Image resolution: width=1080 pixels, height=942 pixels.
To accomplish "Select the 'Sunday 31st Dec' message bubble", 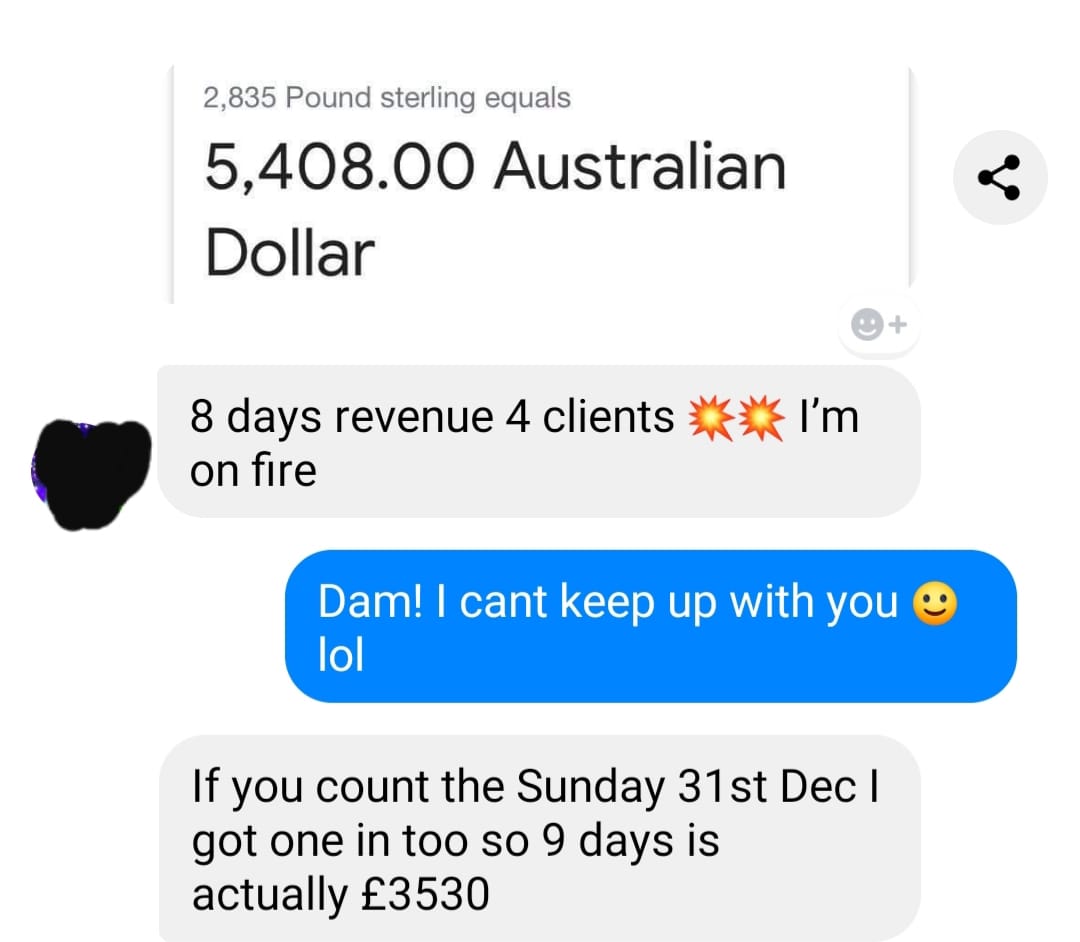I will [x=539, y=838].
